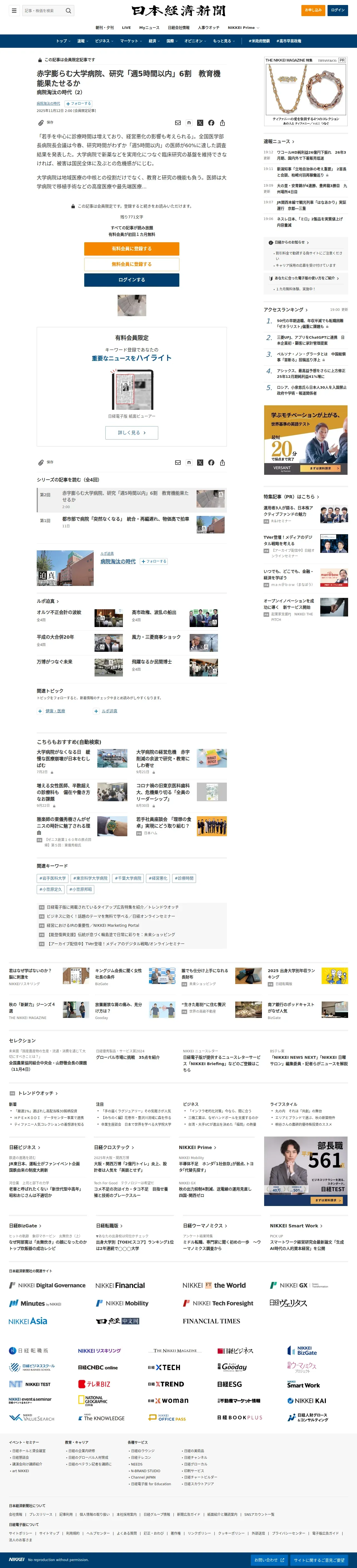Viewport: 357px width, 1568px height.
Task: Click ログイン button in the header
Action: click(338, 10)
